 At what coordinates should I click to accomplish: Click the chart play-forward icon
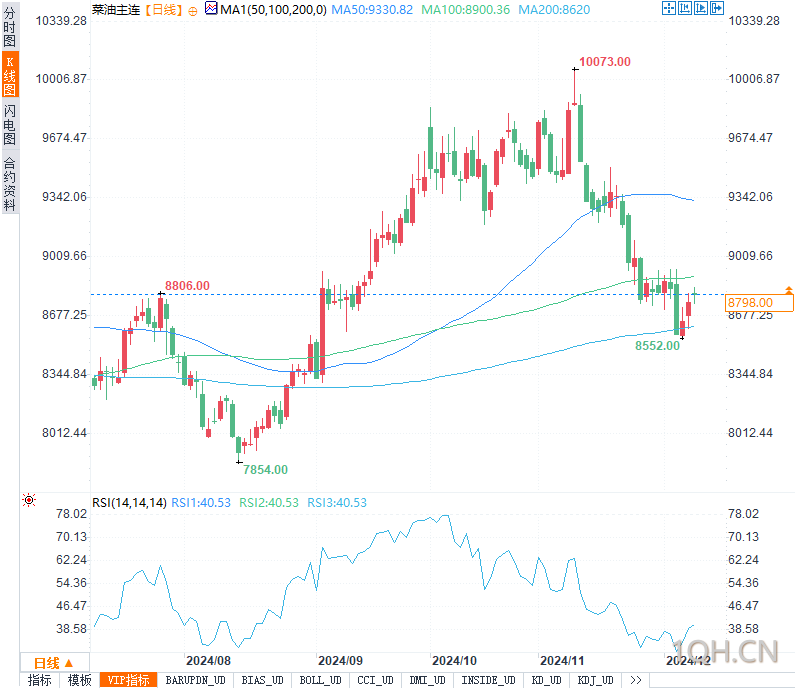tap(701, 8)
